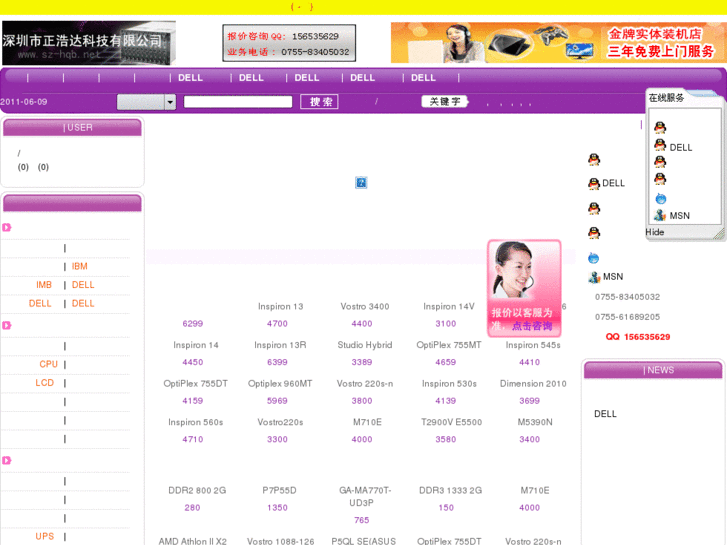727x545 pixels.
Task: Hide the floating online service panel
Action: (655, 232)
